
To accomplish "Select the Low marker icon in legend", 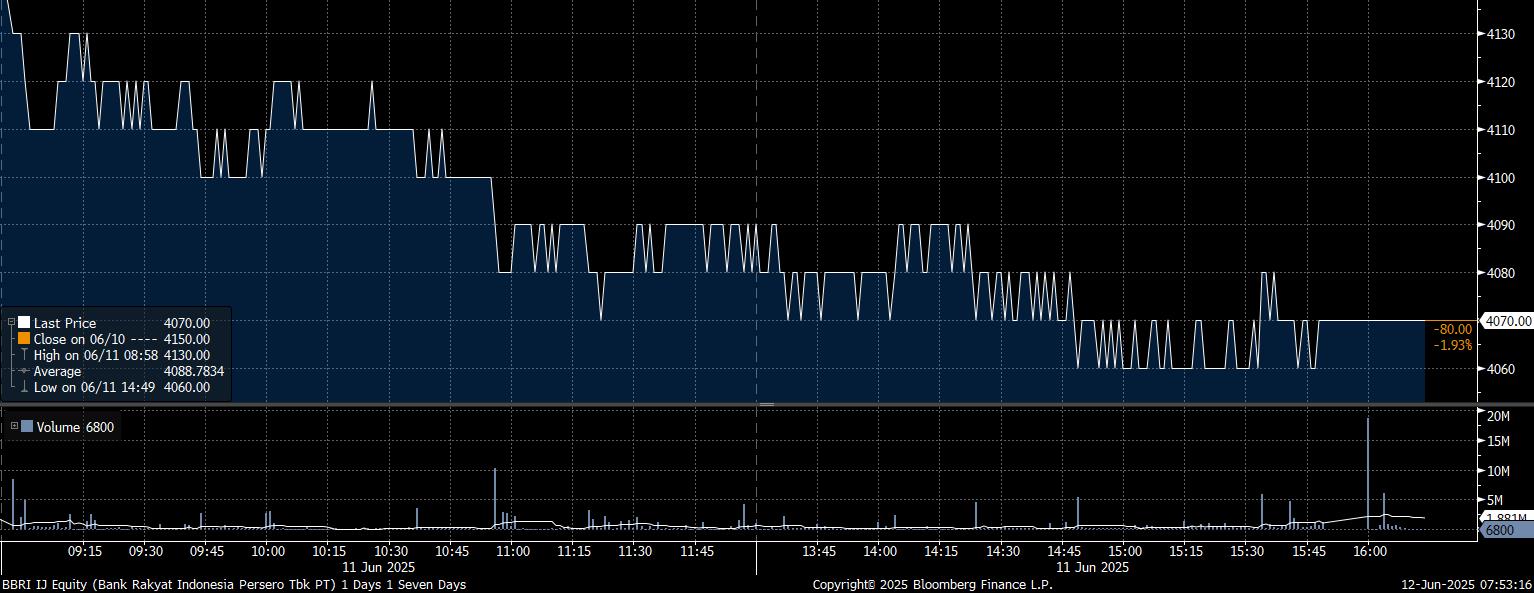I will click(24, 387).
